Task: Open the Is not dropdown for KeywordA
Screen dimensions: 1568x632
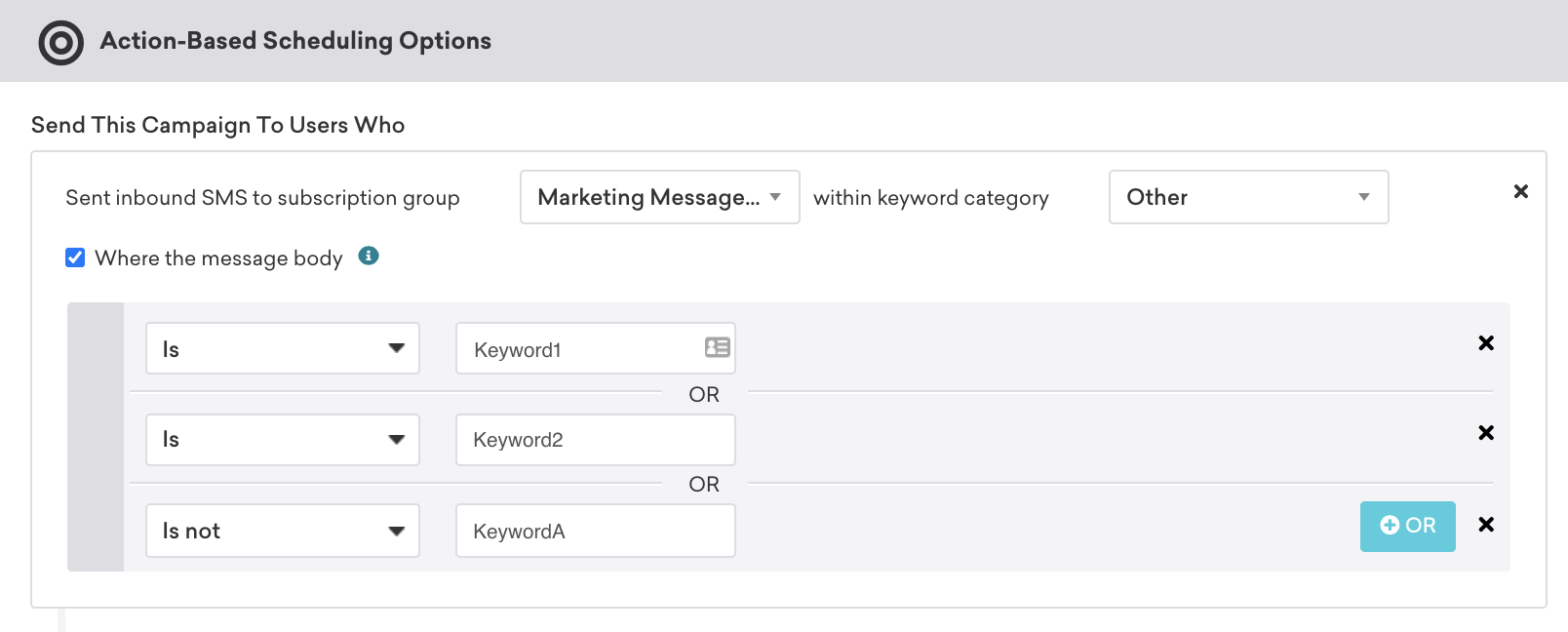Action: point(283,531)
